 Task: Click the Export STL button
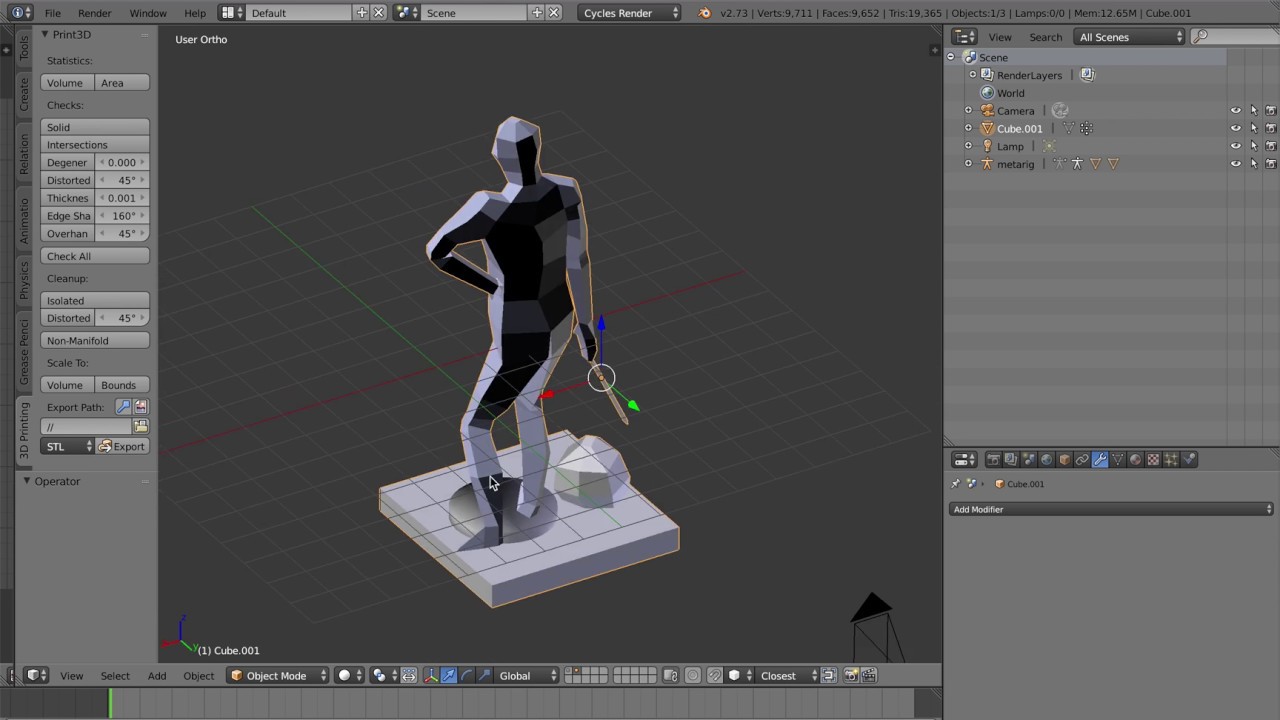tap(122, 447)
